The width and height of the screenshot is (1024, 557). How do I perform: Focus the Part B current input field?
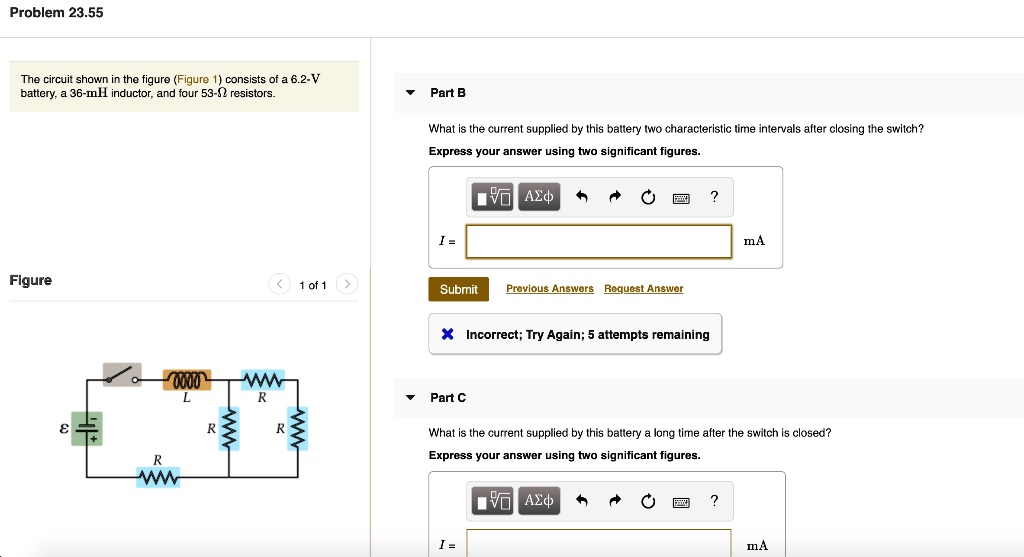click(x=599, y=242)
